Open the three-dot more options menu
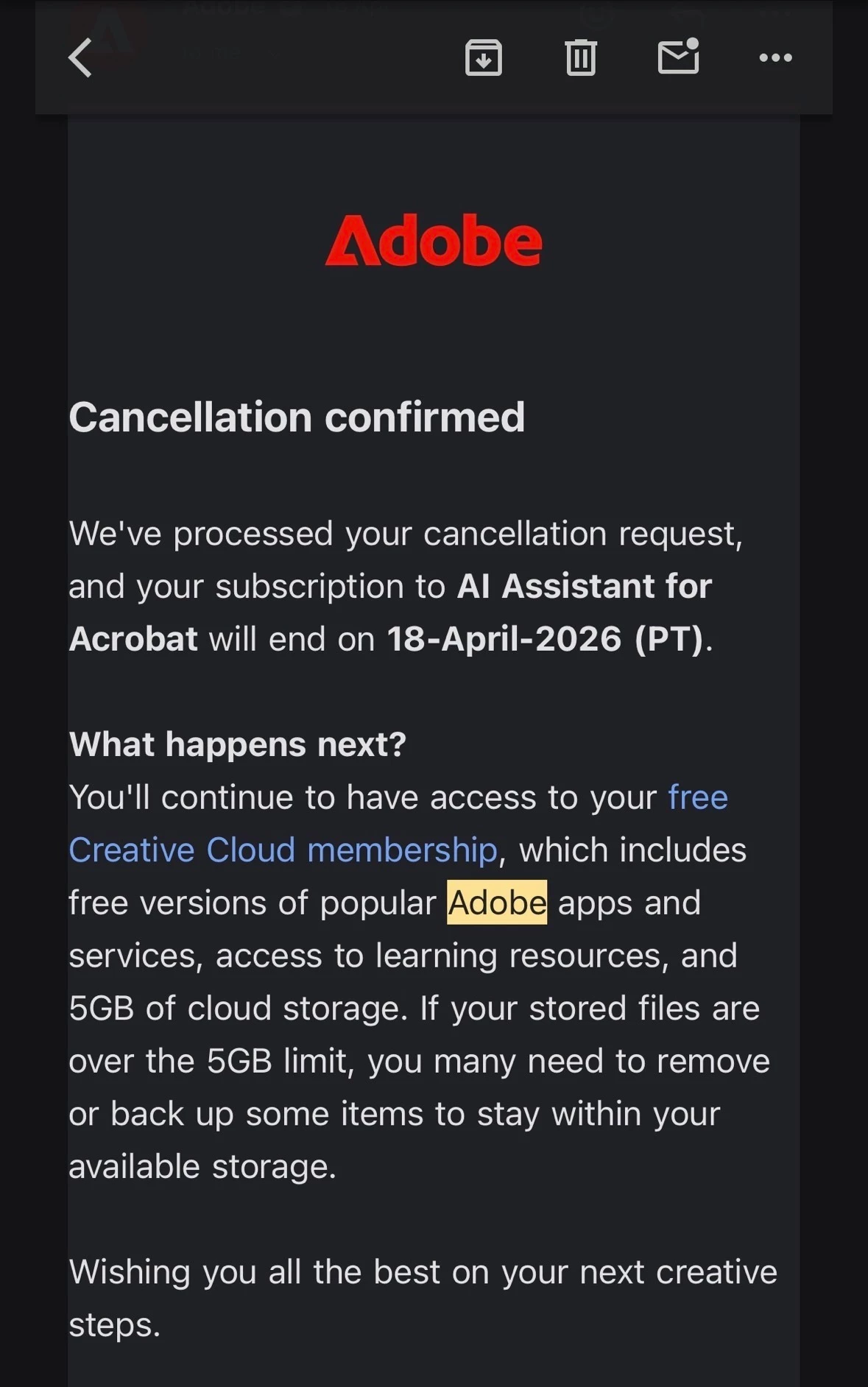 pyautogui.click(x=776, y=57)
